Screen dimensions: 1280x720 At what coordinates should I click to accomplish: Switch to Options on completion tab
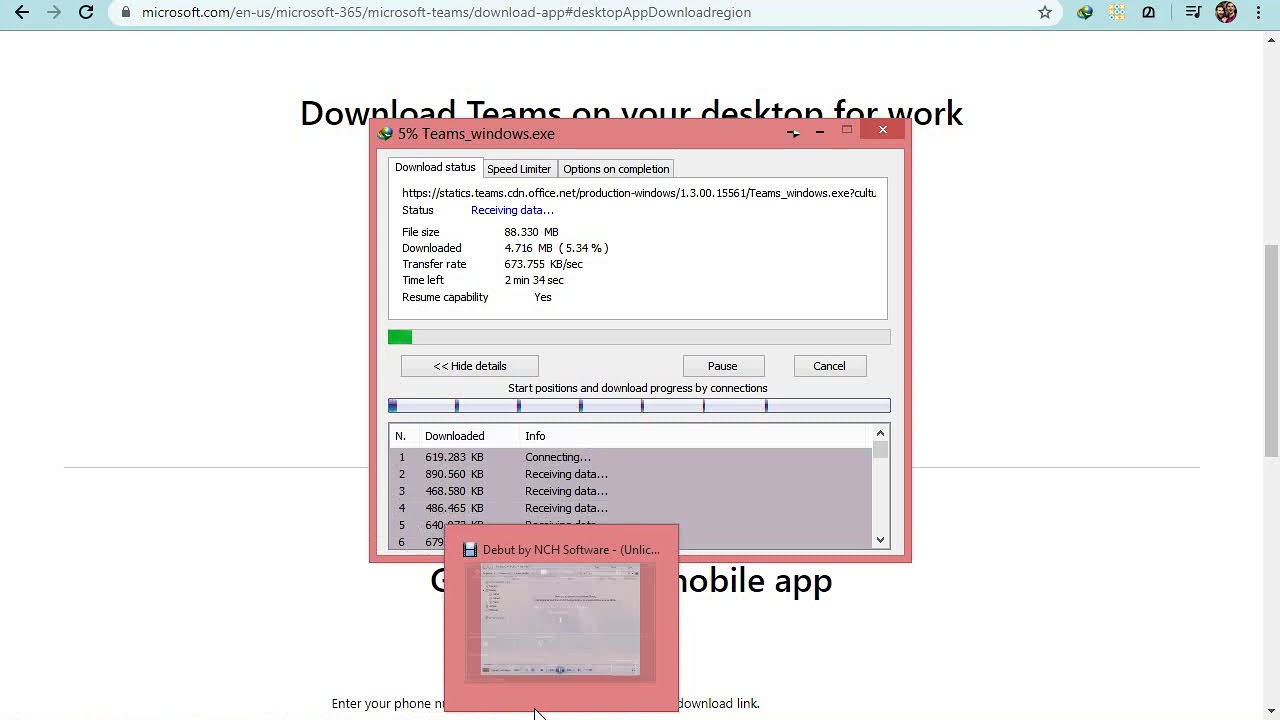click(616, 169)
